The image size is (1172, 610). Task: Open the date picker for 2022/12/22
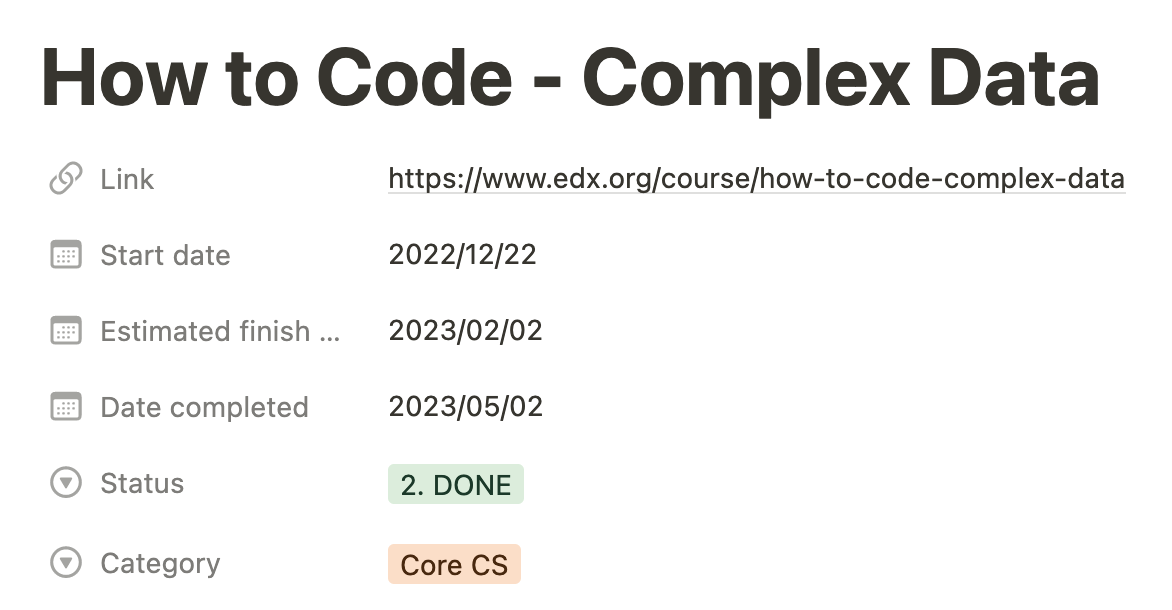[463, 255]
